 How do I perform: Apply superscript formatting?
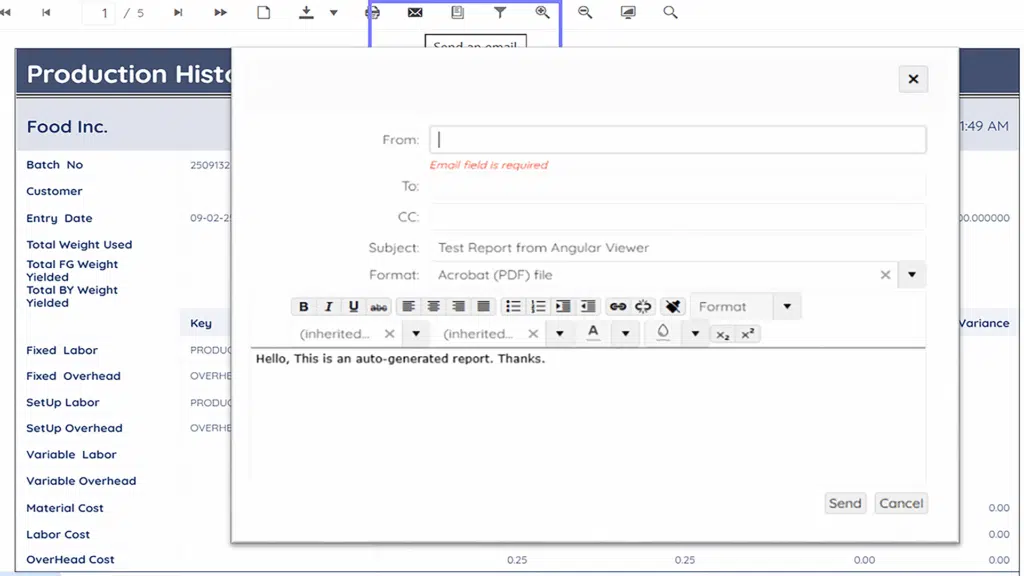coord(748,334)
